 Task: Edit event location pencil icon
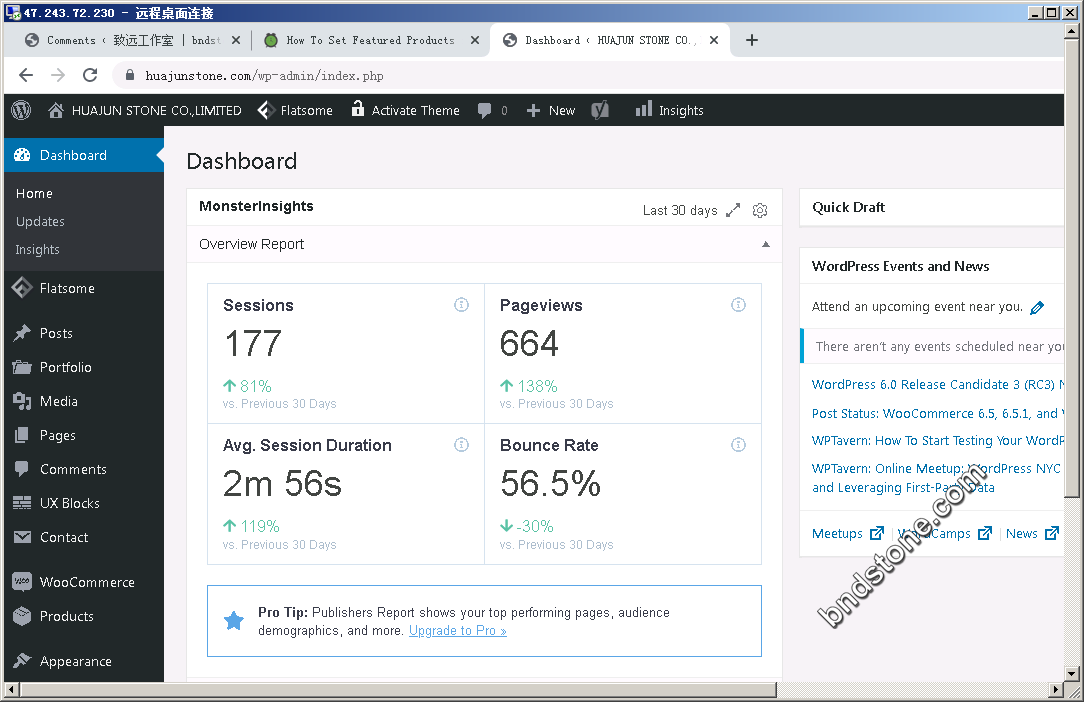point(1037,308)
